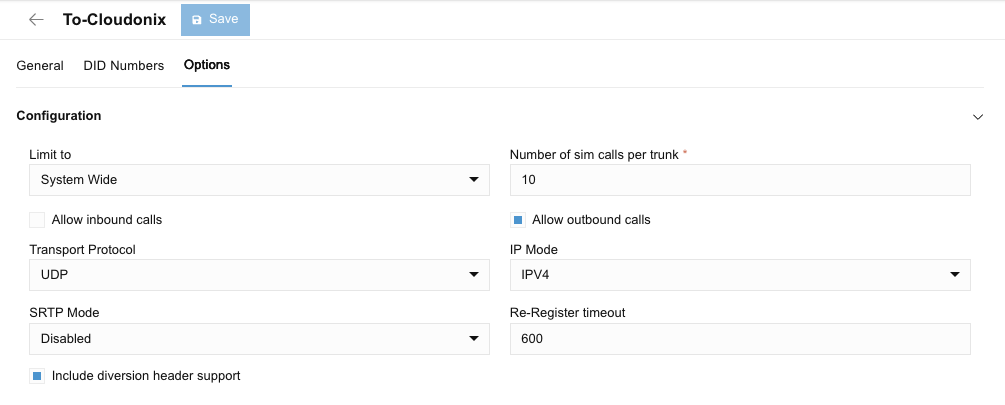Screen dimensions: 1005x405
Task: Click the sim calls per trunk field
Action: click(740, 180)
